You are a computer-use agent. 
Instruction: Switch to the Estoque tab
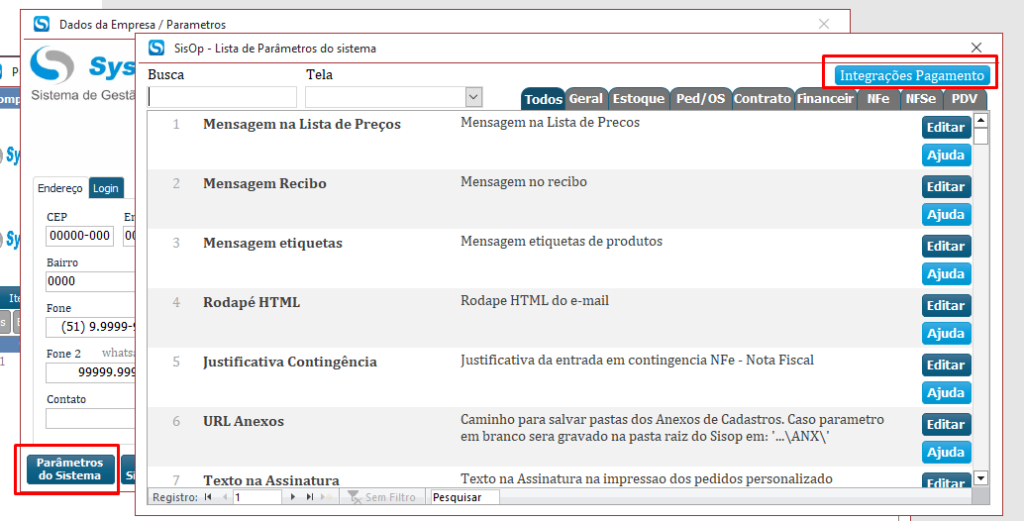coord(638,99)
